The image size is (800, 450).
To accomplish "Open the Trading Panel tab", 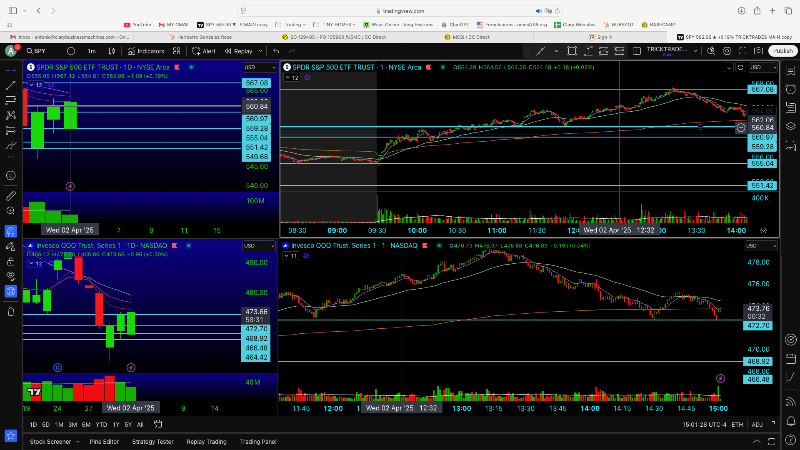I will (x=258, y=442).
